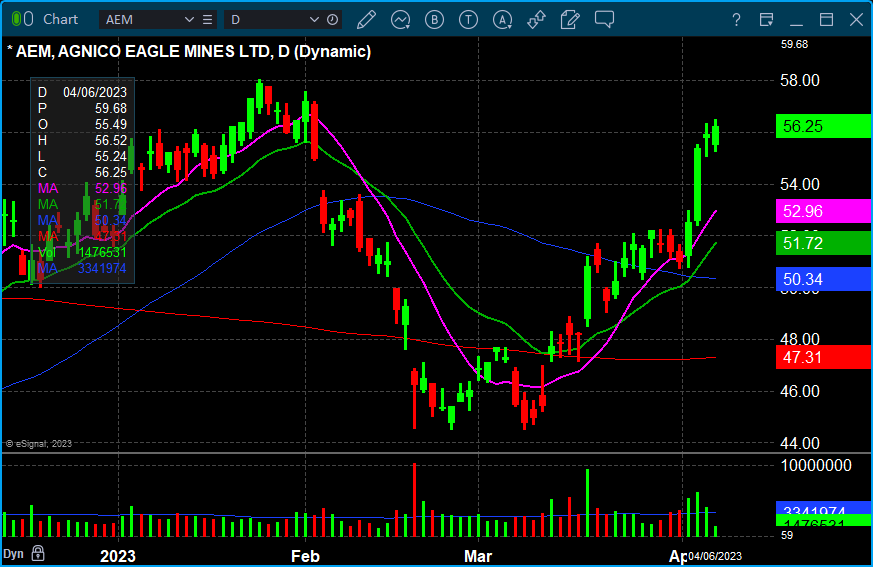Click the H 56.52 data window row
Image resolution: width=873 pixels, height=567 pixels.
(82, 140)
